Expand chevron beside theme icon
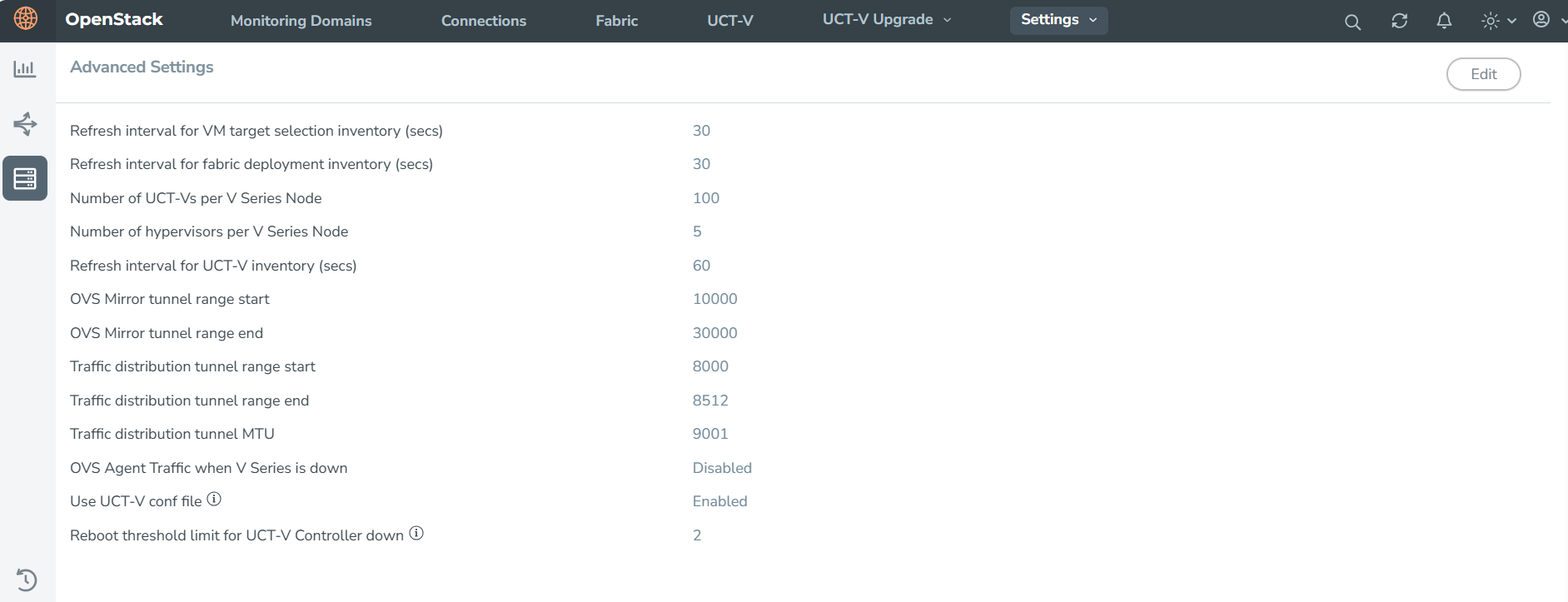Screen dimensions: 1568x602 point(1511,21)
